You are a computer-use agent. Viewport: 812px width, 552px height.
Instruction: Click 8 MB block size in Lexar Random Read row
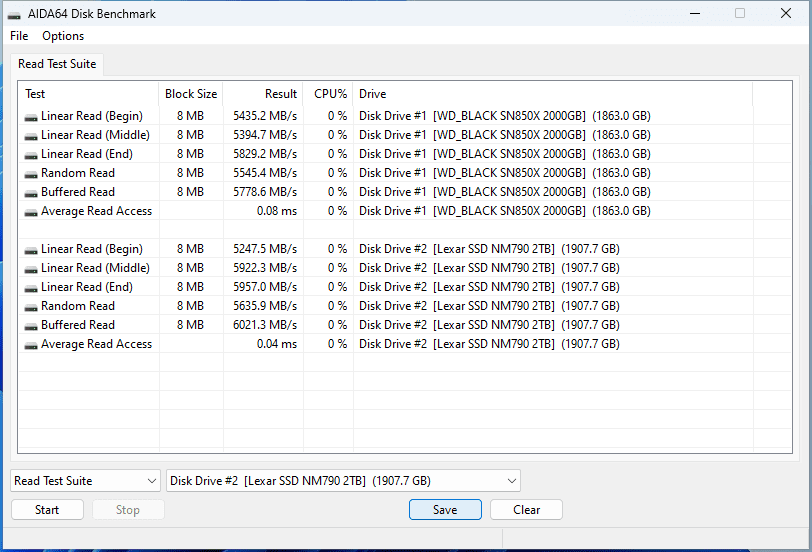pos(190,306)
